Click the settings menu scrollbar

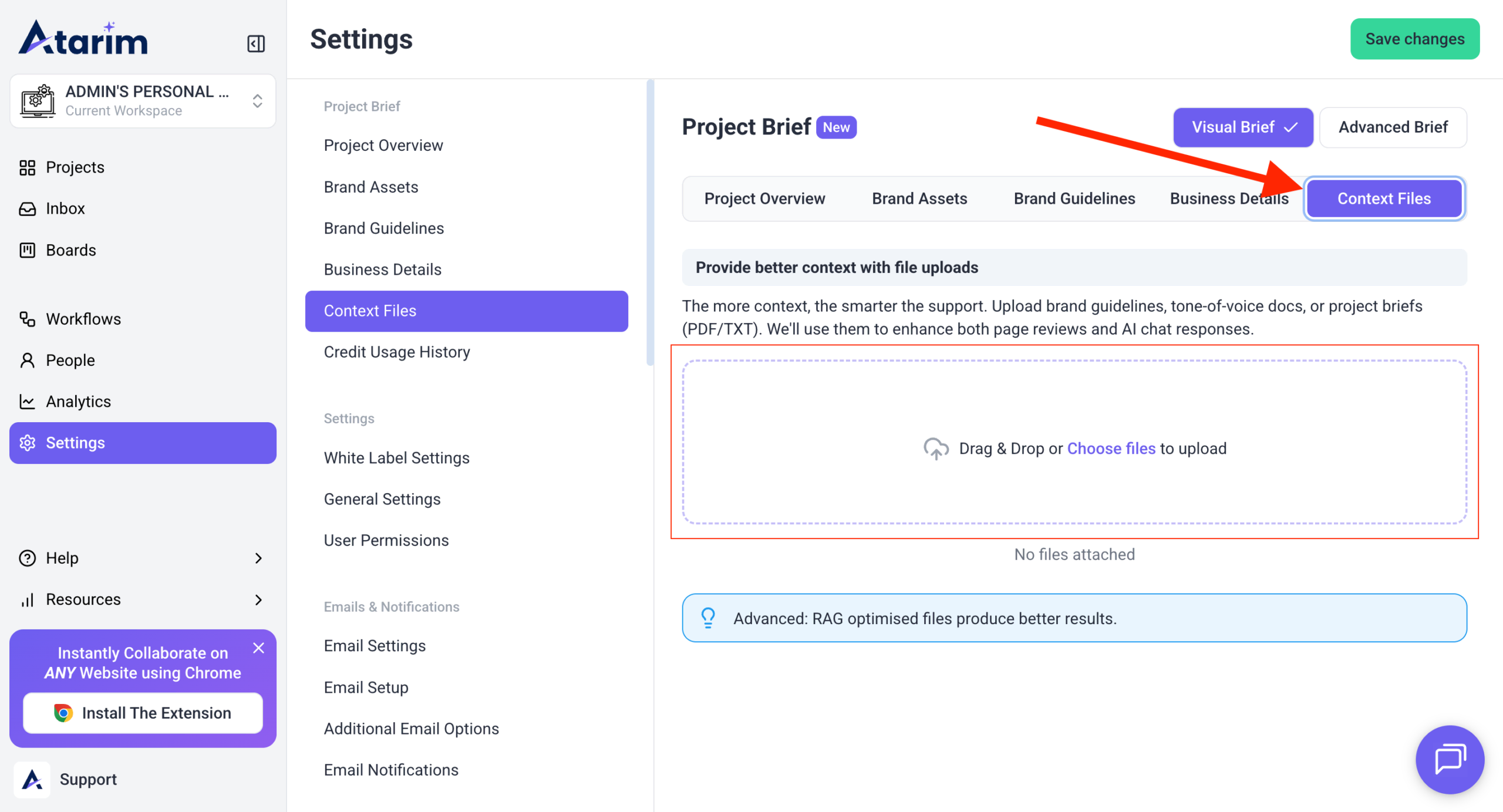point(650,223)
